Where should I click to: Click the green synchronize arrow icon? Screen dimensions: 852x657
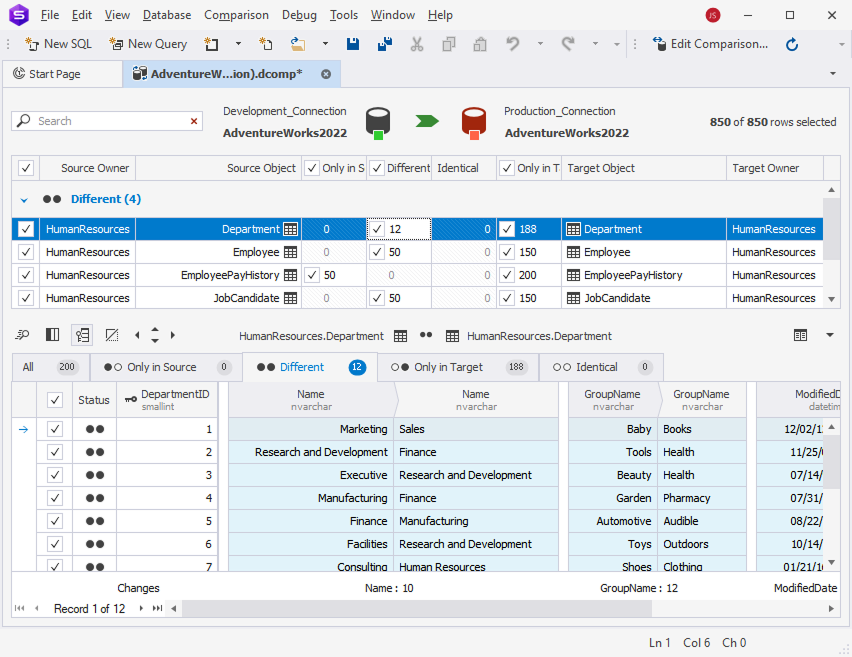[x=427, y=121]
